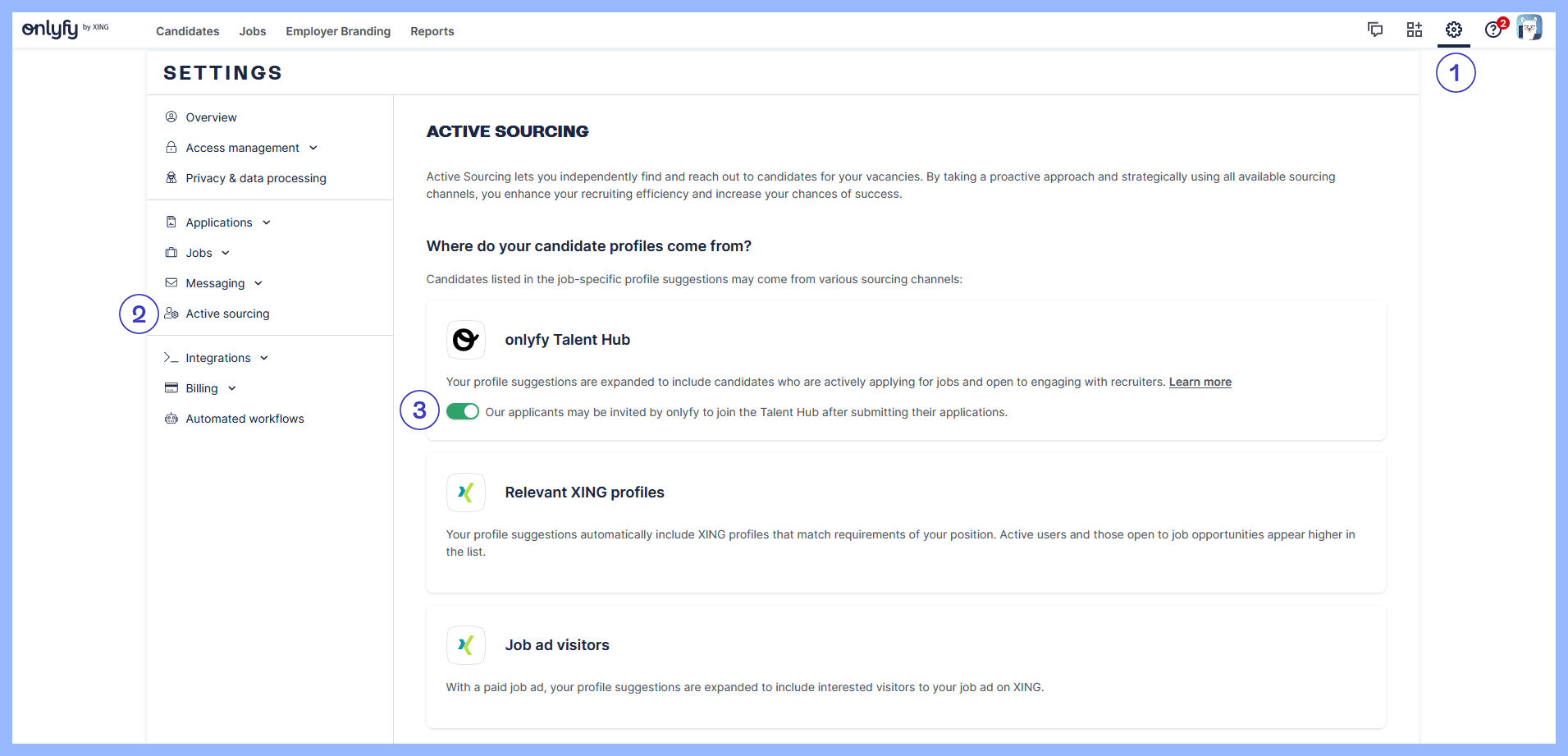Open the messages icon in the top bar
This screenshot has width=1568, height=756.
[1375, 29]
